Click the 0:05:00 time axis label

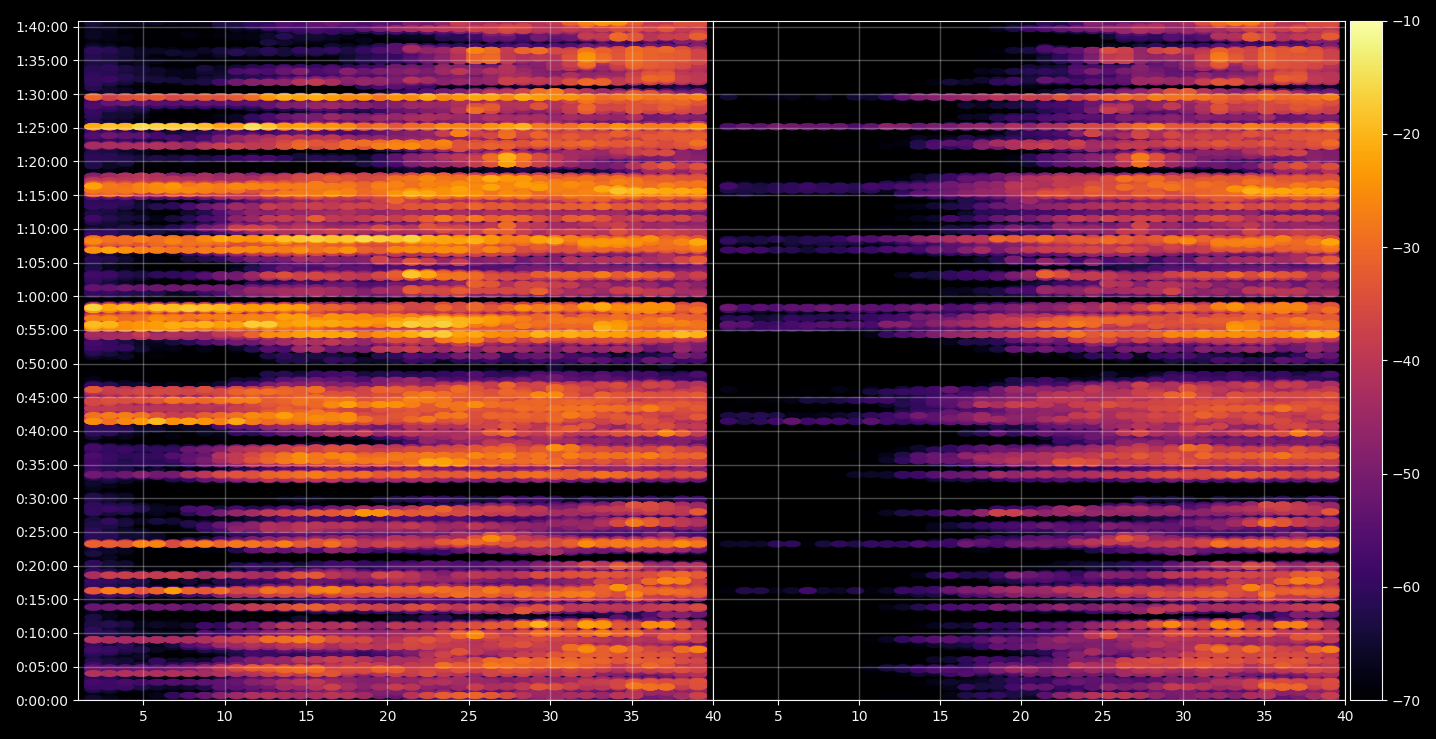(x=42, y=667)
